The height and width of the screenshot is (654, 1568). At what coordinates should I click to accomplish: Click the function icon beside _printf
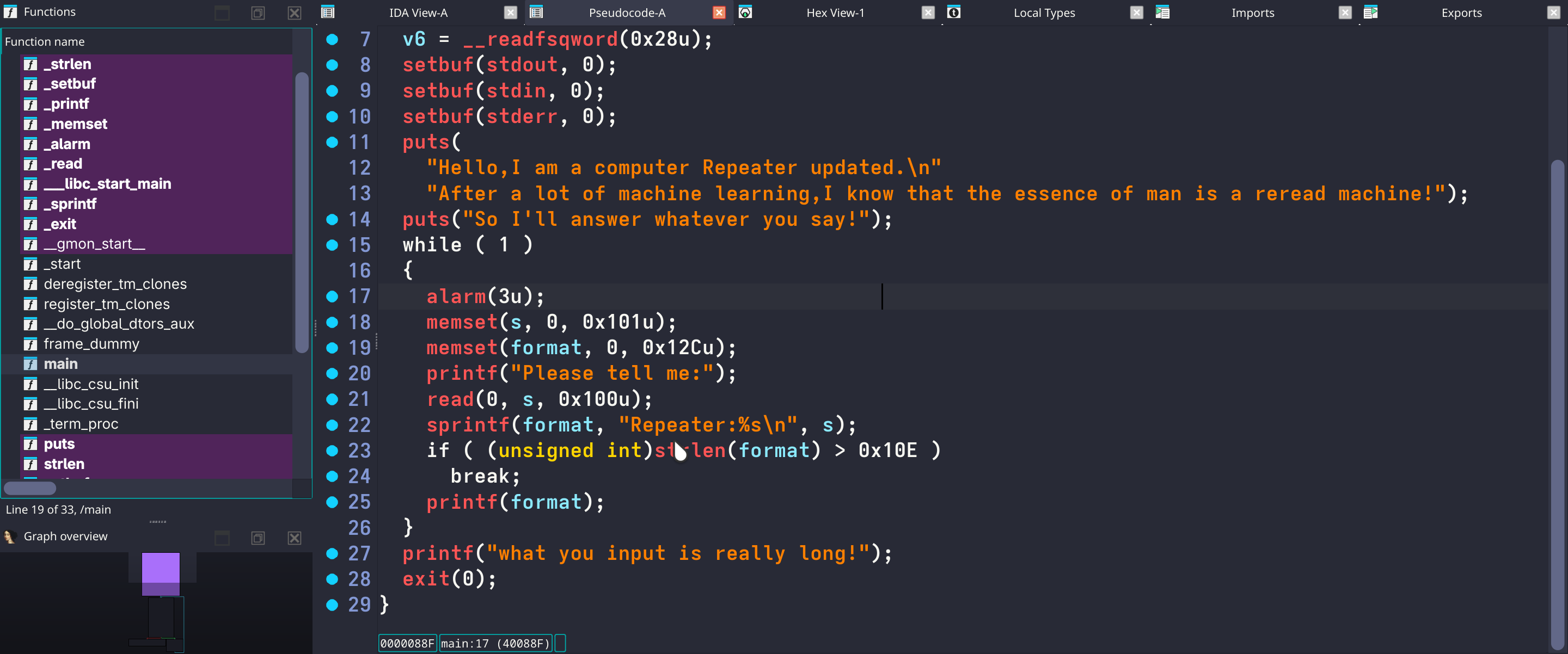click(x=30, y=104)
